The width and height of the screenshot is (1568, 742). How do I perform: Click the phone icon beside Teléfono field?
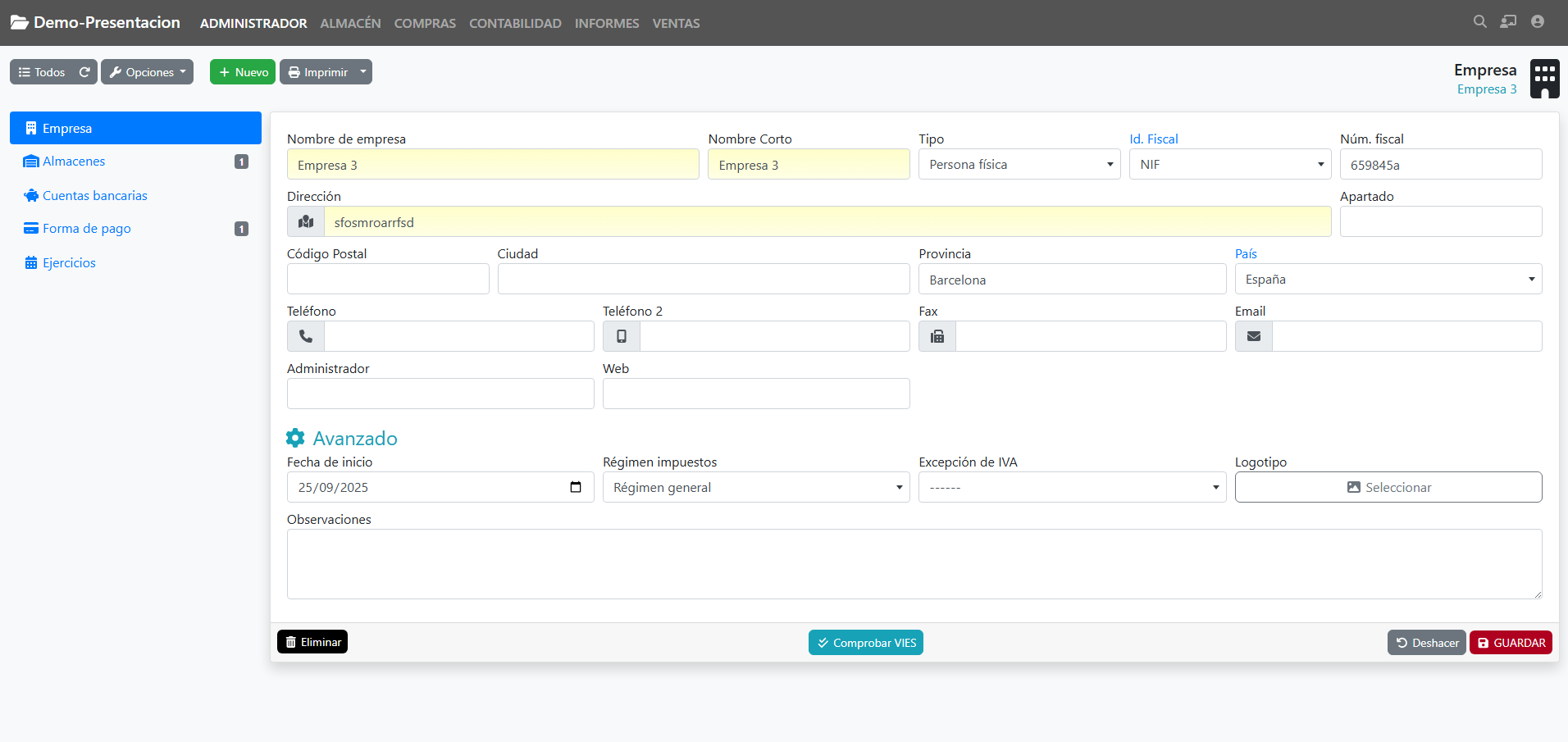(306, 336)
